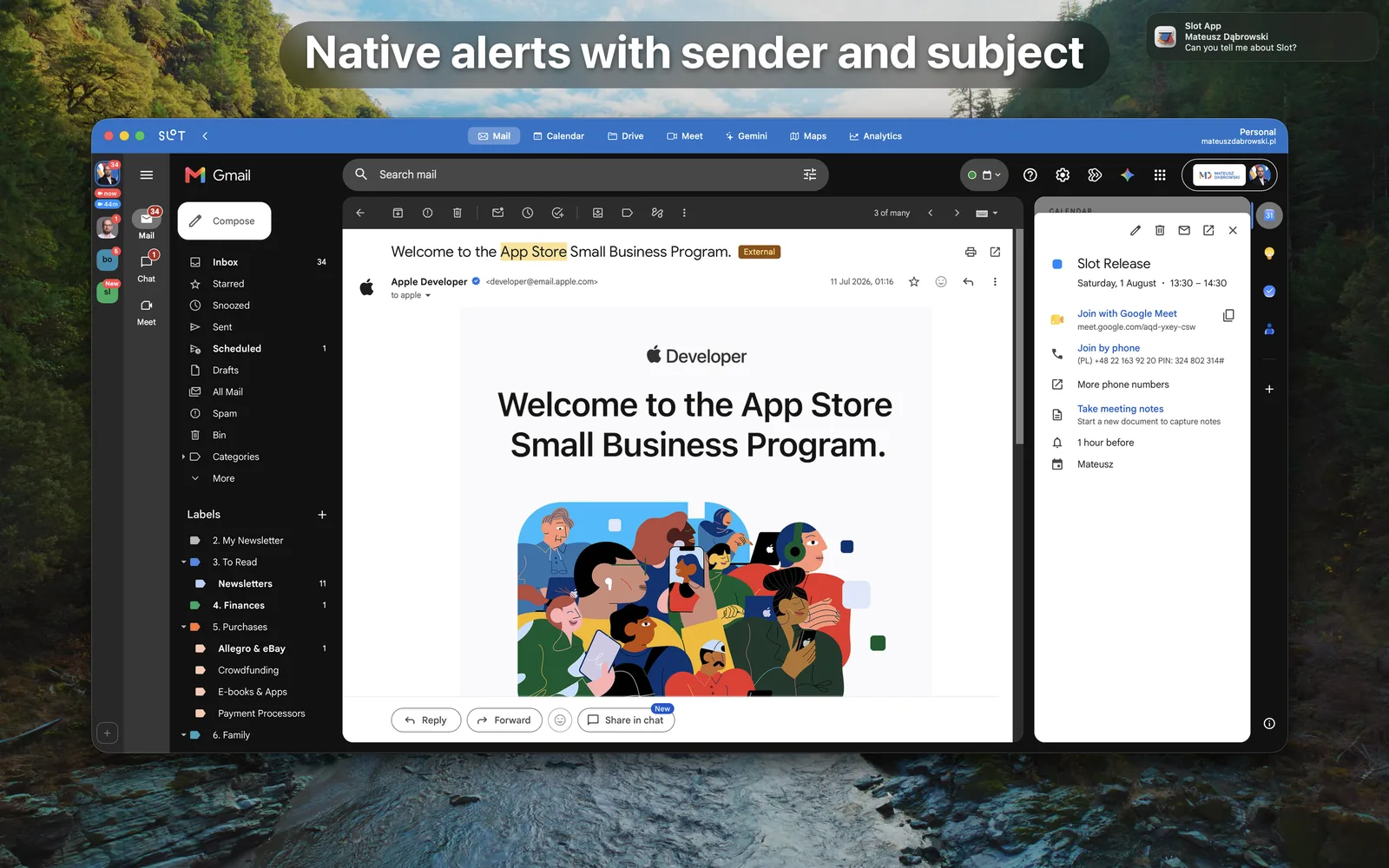Viewport: 1389px width, 868px height.
Task: Expand the Categories section
Action: [x=183, y=457]
